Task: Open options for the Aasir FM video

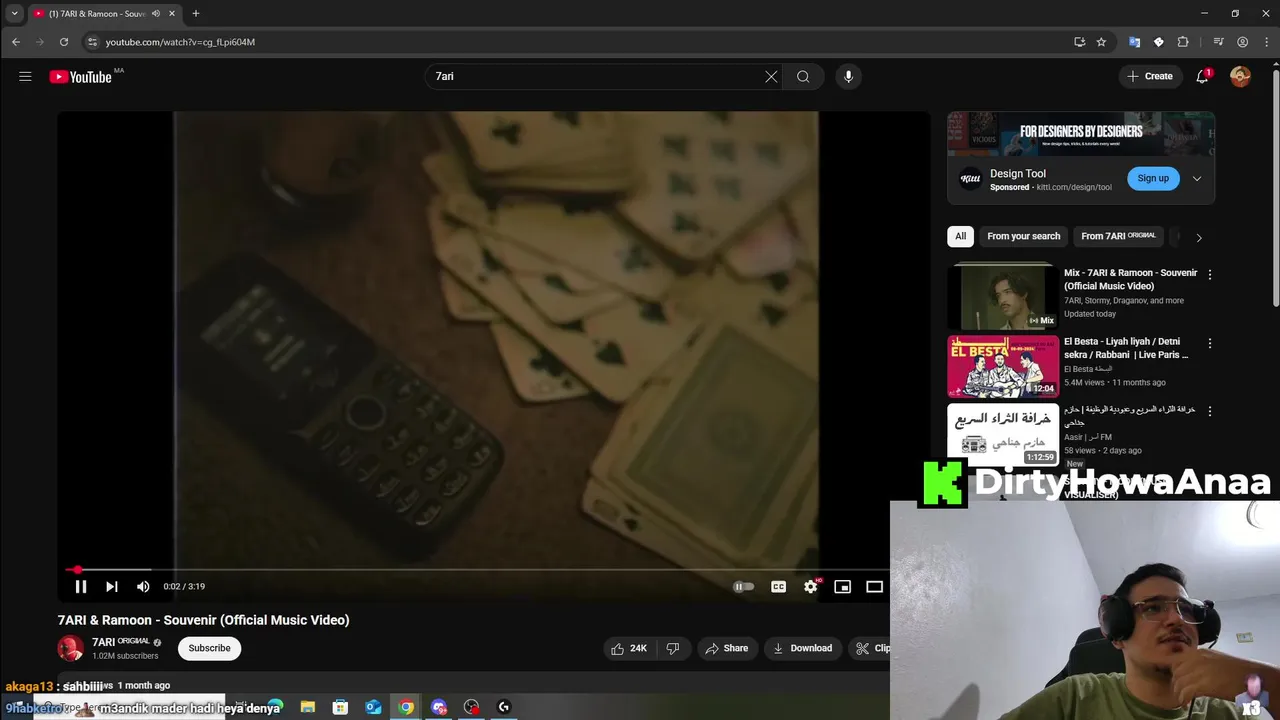Action: click(1210, 411)
